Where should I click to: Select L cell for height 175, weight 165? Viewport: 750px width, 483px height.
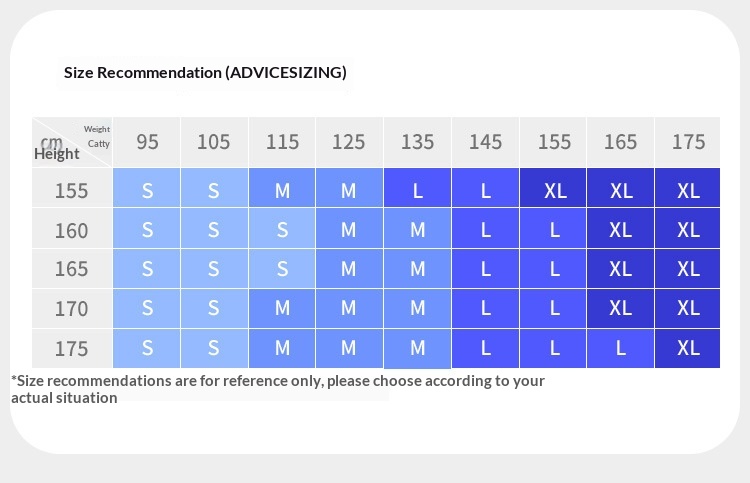(621, 349)
